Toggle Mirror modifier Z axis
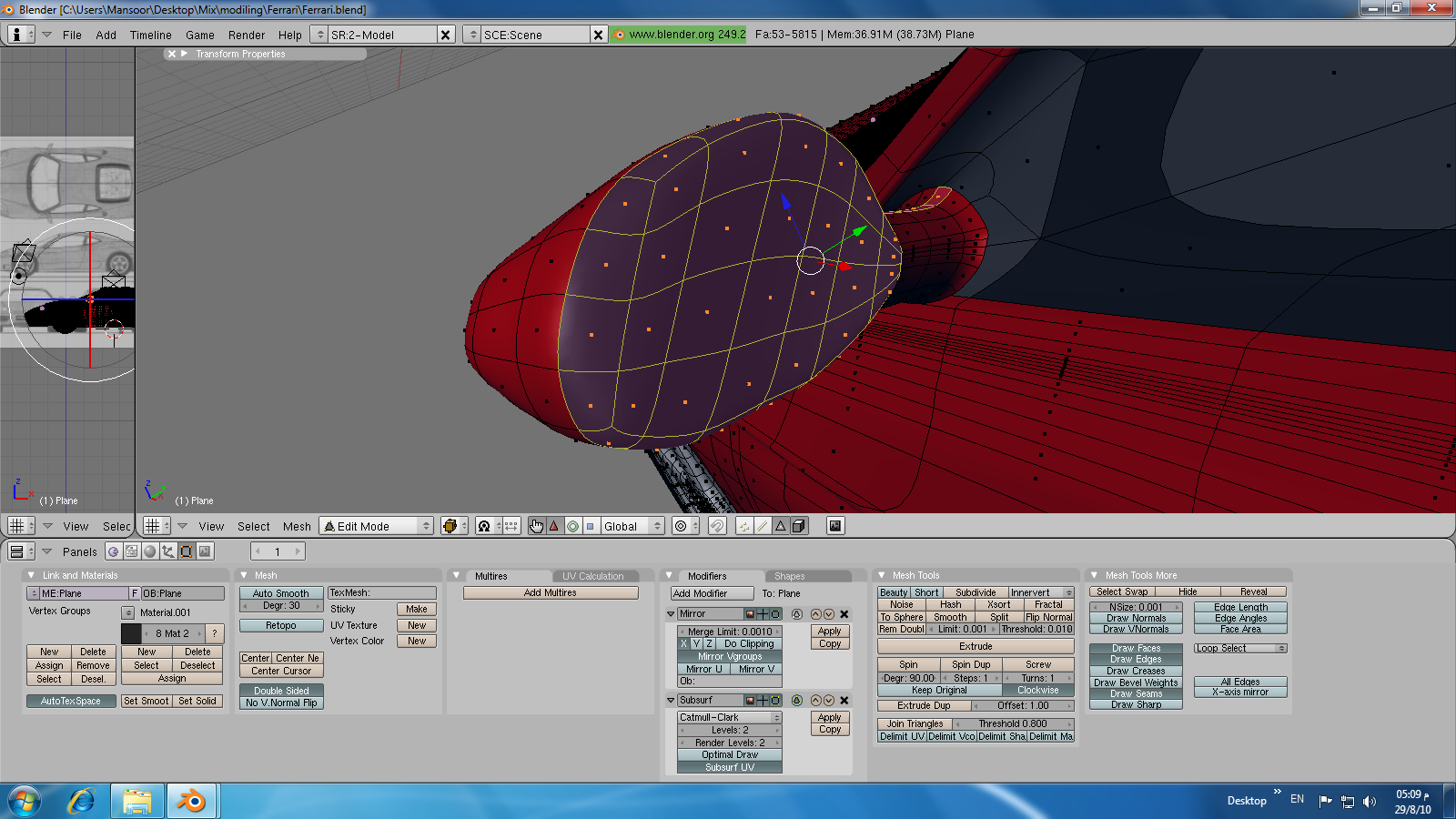This screenshot has height=819, width=1456. (x=710, y=643)
